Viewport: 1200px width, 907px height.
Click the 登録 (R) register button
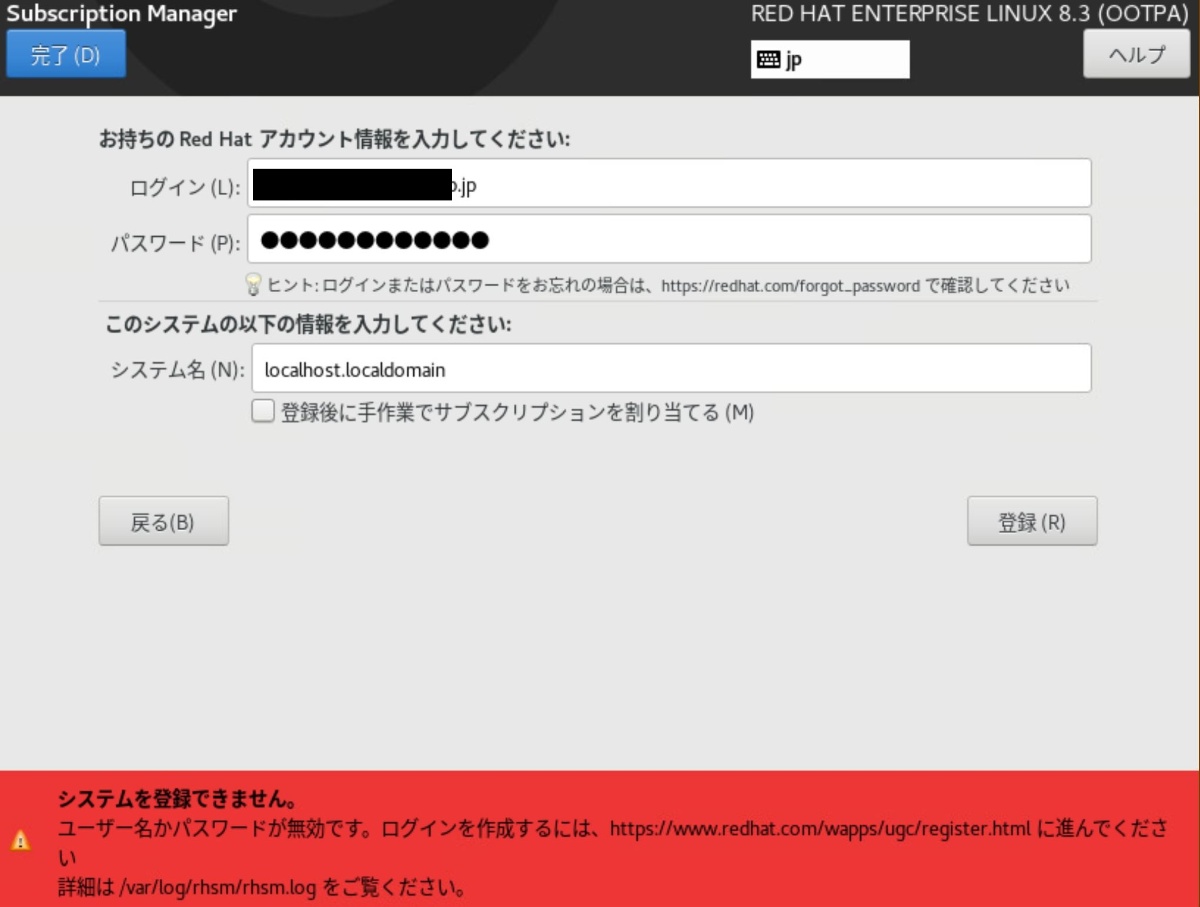pos(1032,521)
